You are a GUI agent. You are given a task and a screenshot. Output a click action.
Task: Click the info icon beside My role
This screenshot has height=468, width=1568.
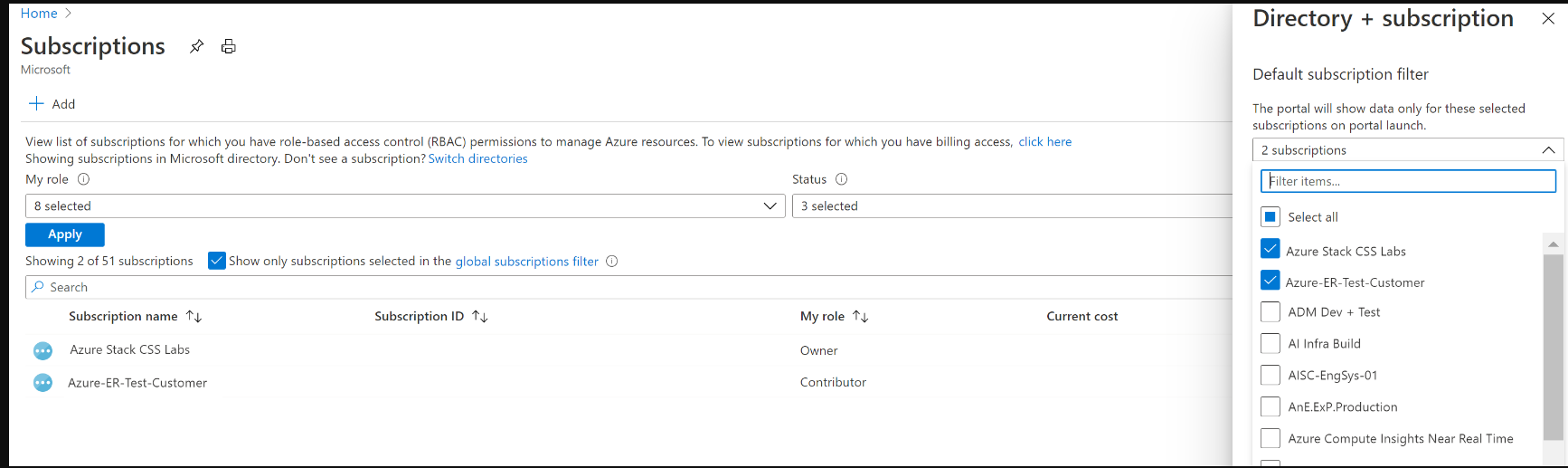pos(84,179)
